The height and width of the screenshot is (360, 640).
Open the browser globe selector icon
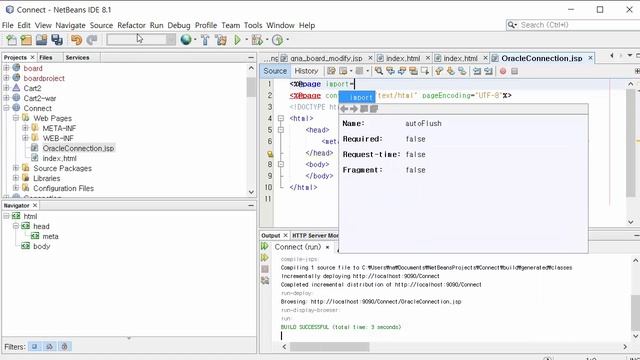click(186, 40)
